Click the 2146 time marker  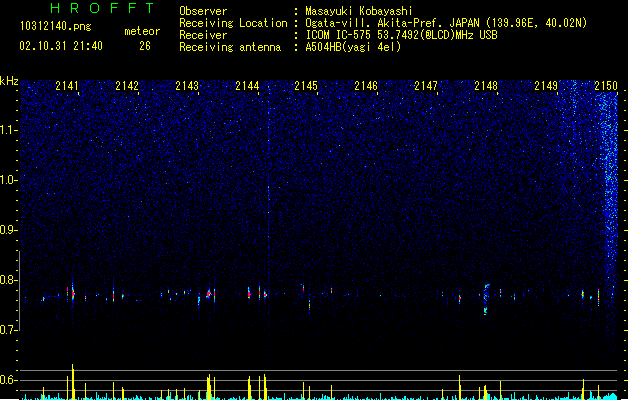(x=366, y=86)
